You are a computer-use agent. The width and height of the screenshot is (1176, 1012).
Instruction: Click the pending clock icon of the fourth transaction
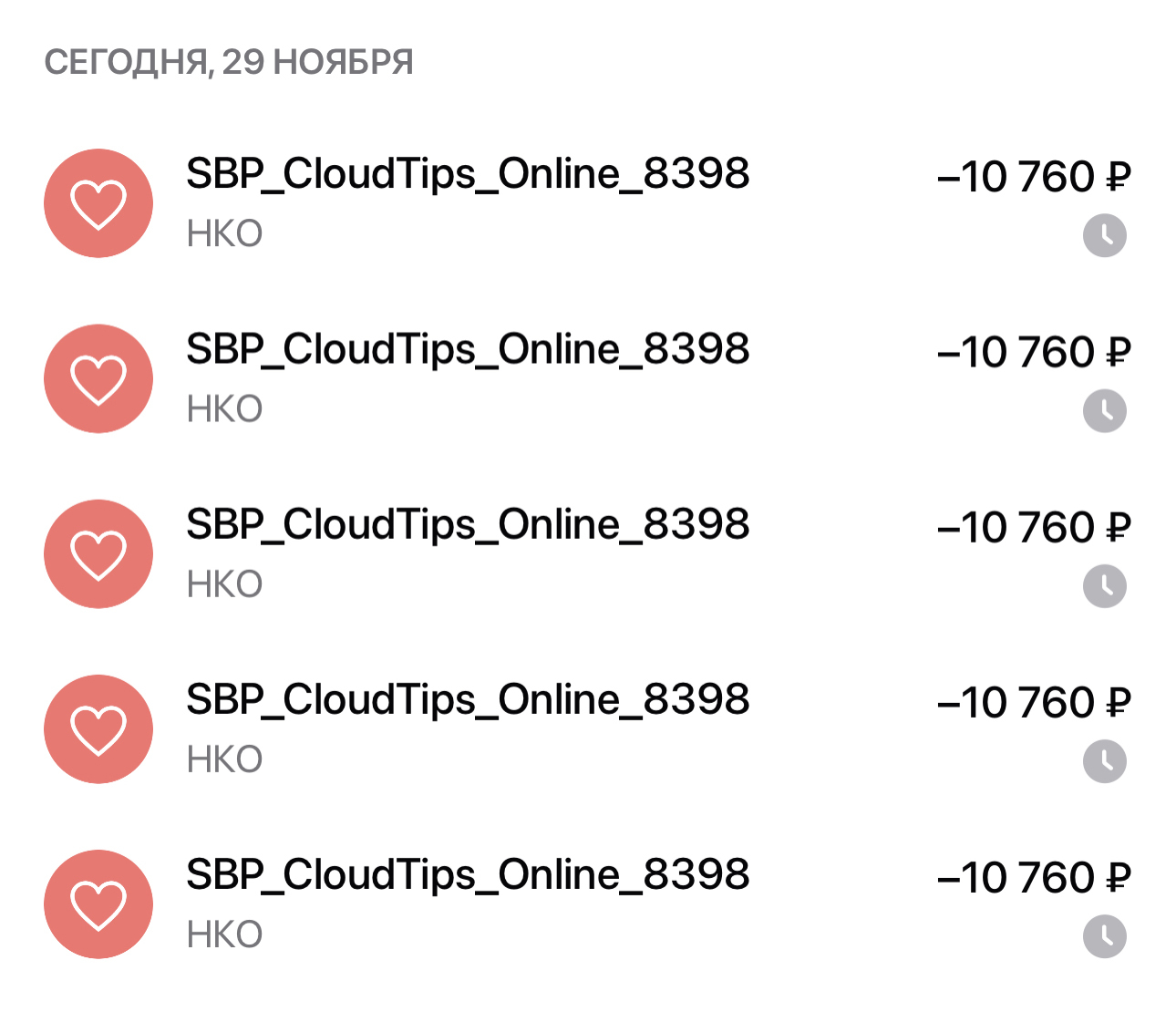click(1104, 761)
